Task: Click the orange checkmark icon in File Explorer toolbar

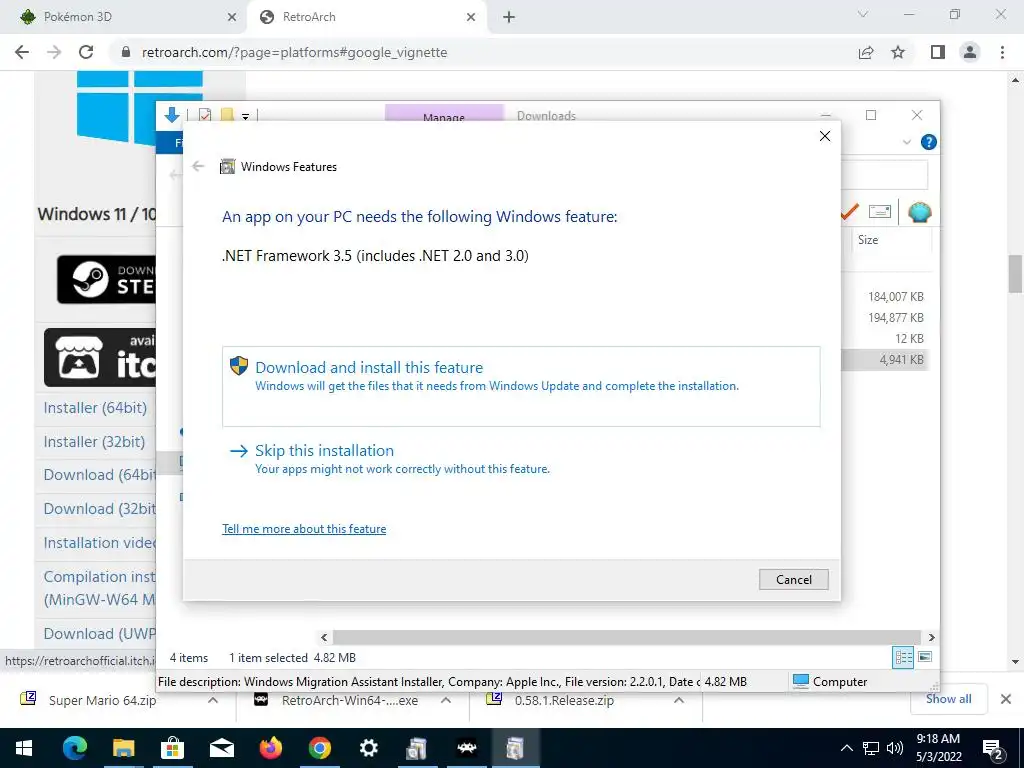Action: [850, 212]
